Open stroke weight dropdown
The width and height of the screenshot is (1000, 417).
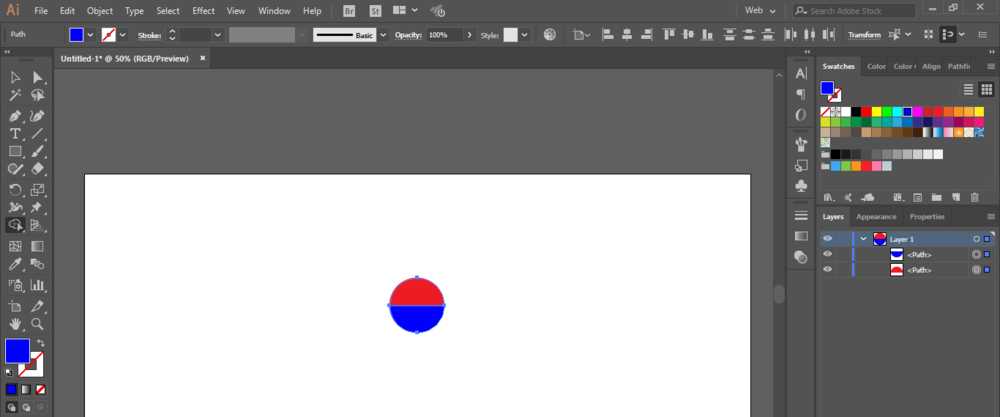217,35
